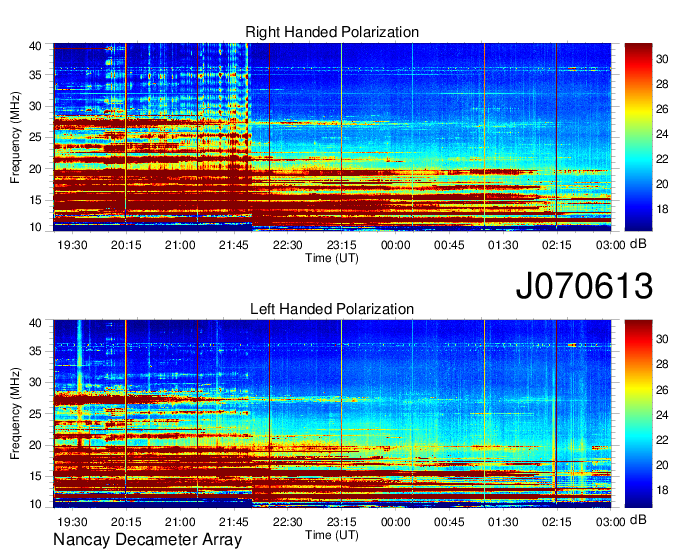This screenshot has height=552, width=680.
Task: Click 'Frequency (MHz)' label of Left Handed plot
Action: click(15, 414)
